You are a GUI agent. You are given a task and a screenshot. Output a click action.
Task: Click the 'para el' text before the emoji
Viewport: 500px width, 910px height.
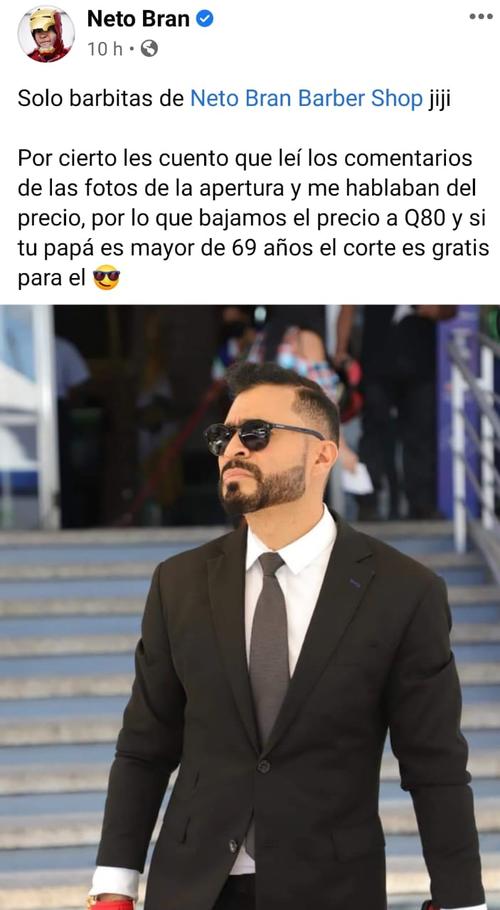[52, 279]
